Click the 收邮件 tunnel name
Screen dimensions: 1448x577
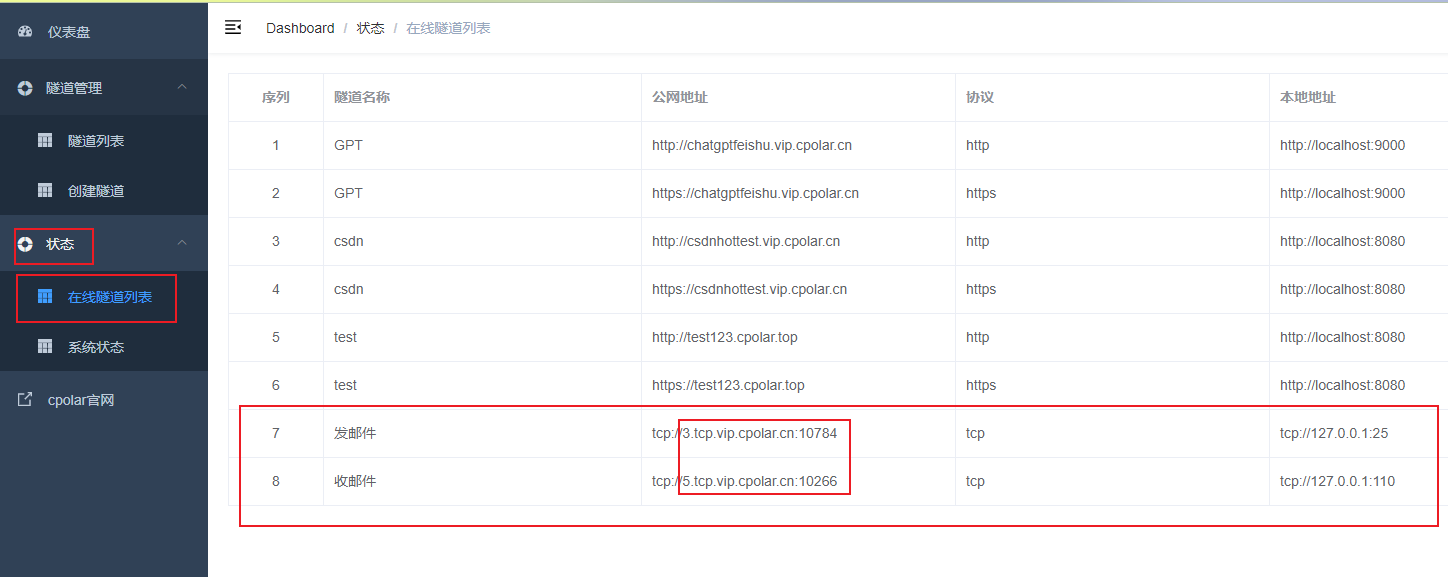point(355,481)
